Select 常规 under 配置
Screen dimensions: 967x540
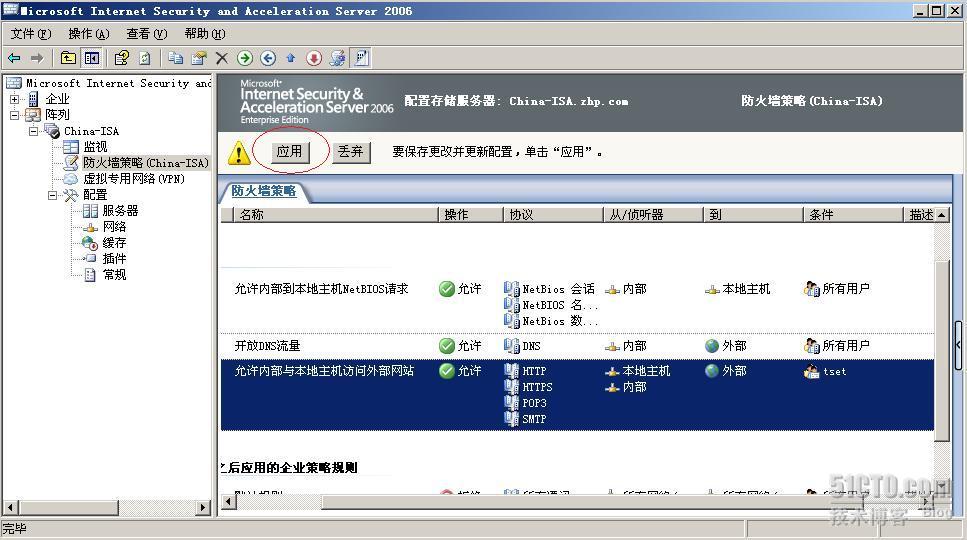(x=114, y=275)
